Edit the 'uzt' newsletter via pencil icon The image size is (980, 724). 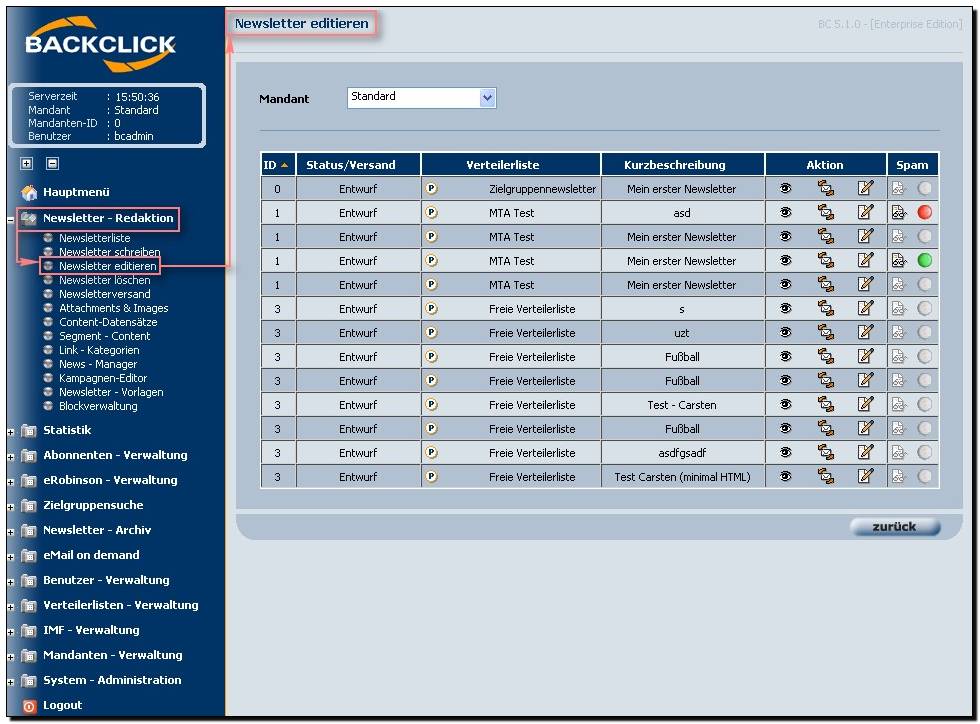[865, 333]
